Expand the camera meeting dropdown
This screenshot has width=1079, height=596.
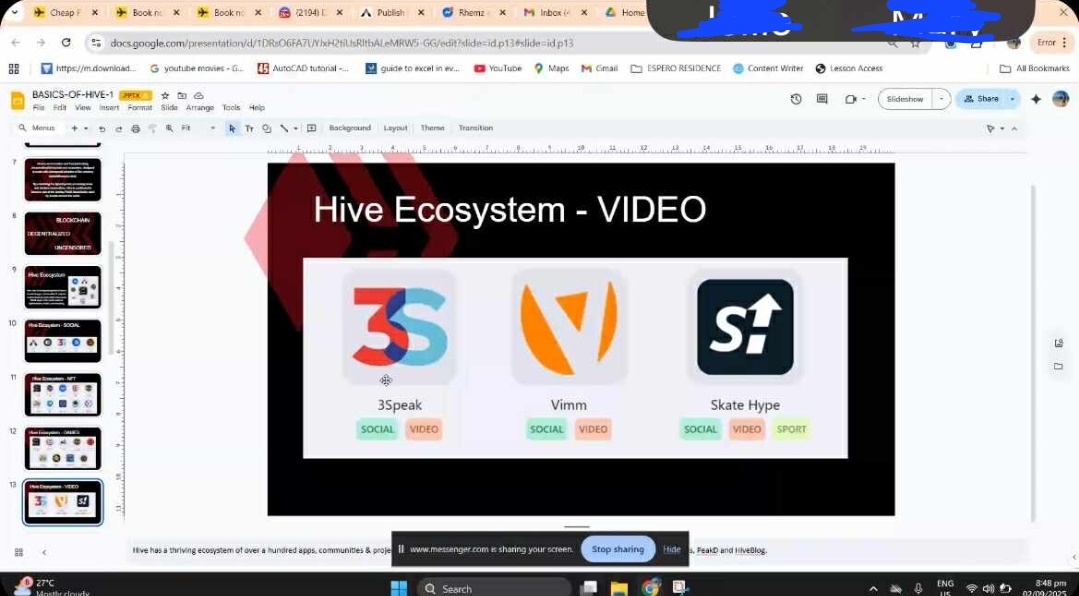point(864,99)
